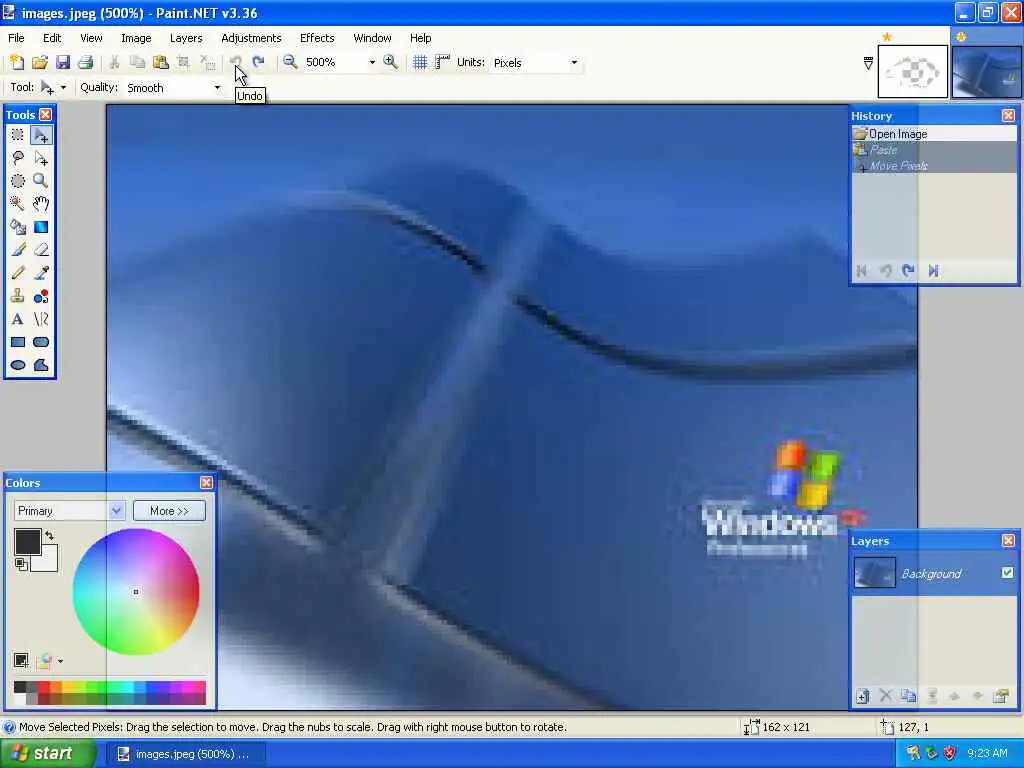
Task: Reset colors to black and white
Action: (21, 564)
